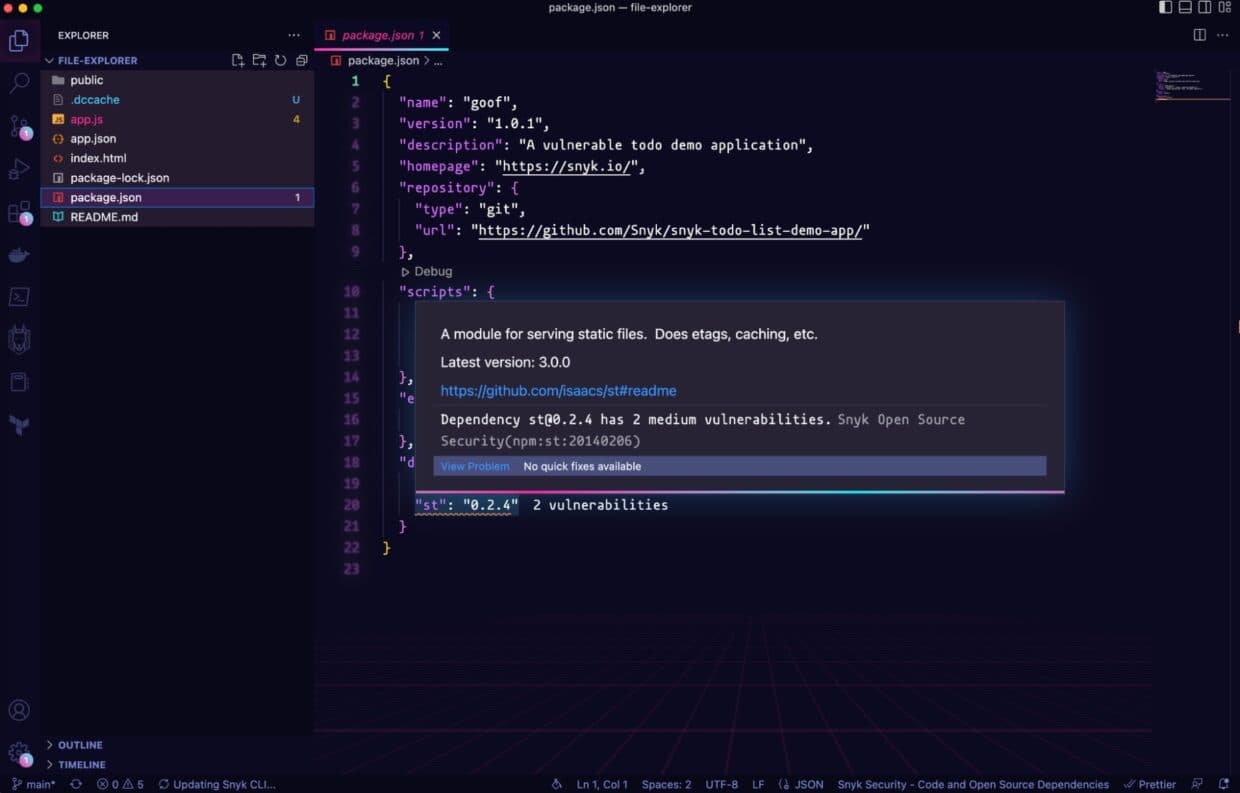
Task: Open the editor actions overflow menu
Action: tap(1222, 33)
